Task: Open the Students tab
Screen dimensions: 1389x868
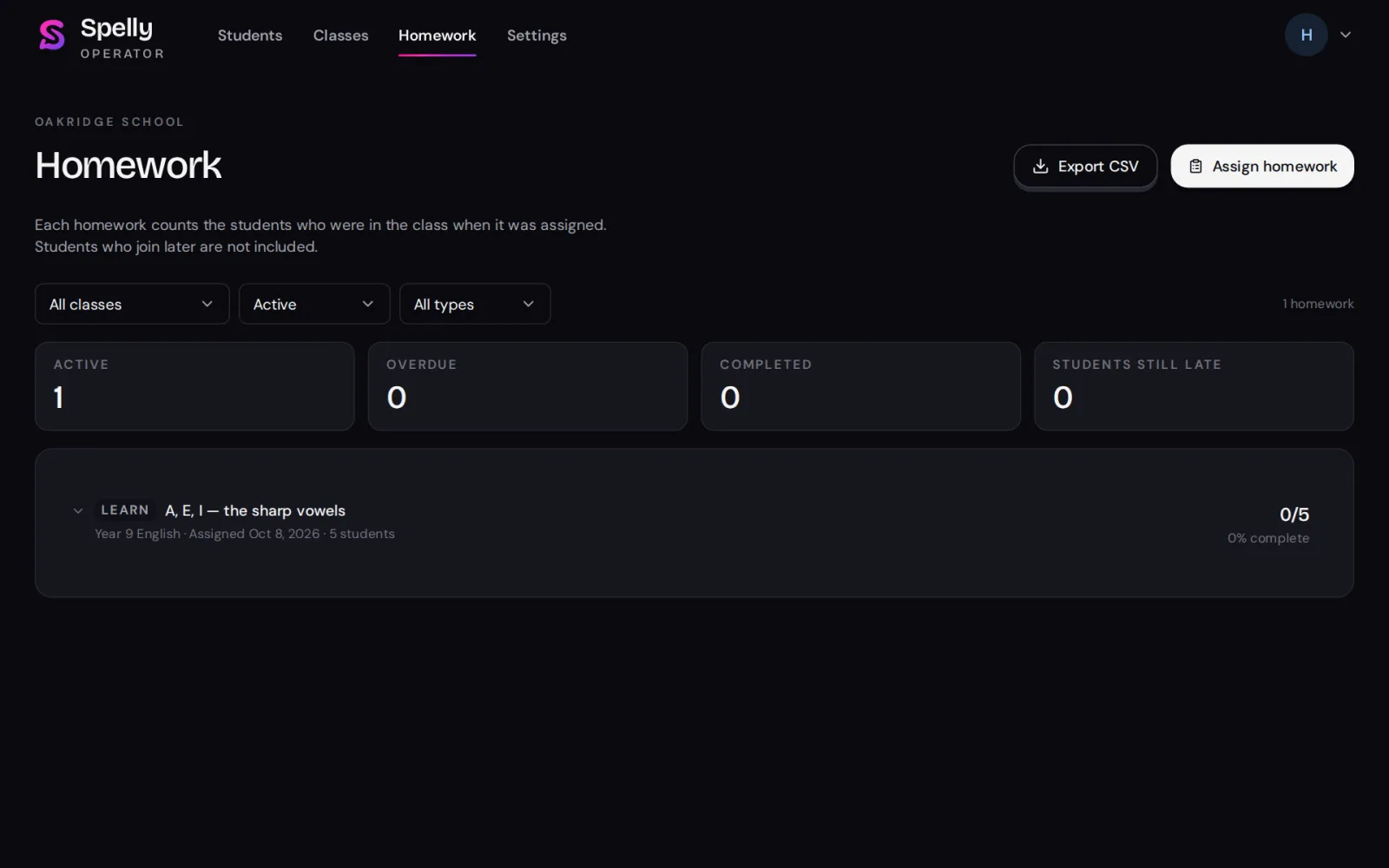Action: (x=250, y=36)
